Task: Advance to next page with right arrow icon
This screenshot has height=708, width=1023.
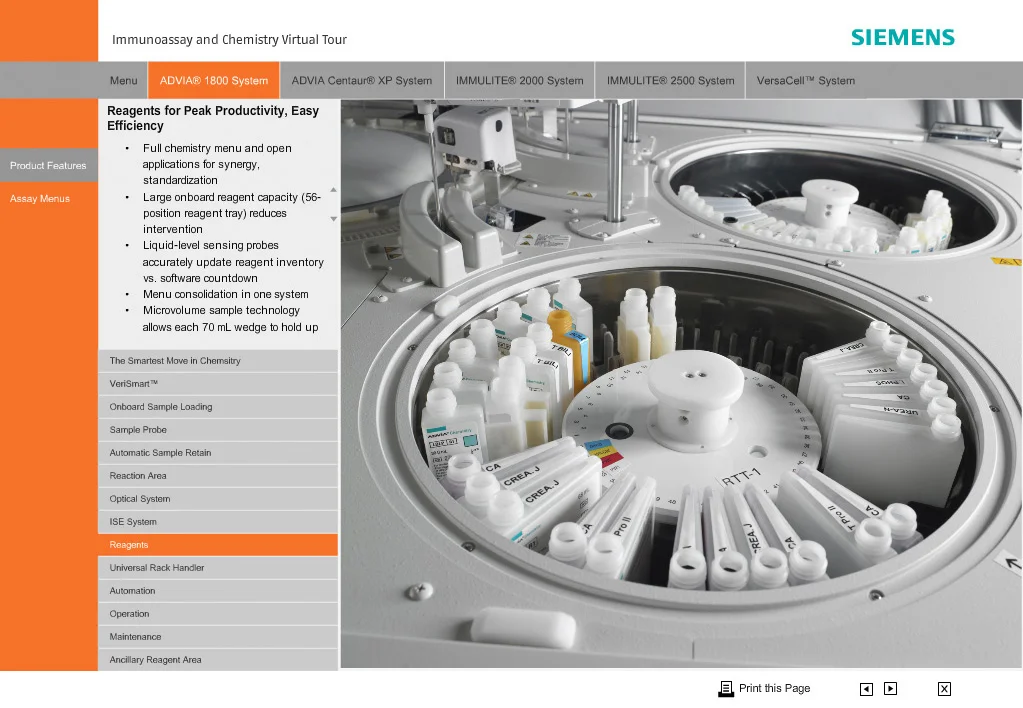Action: pos(891,688)
